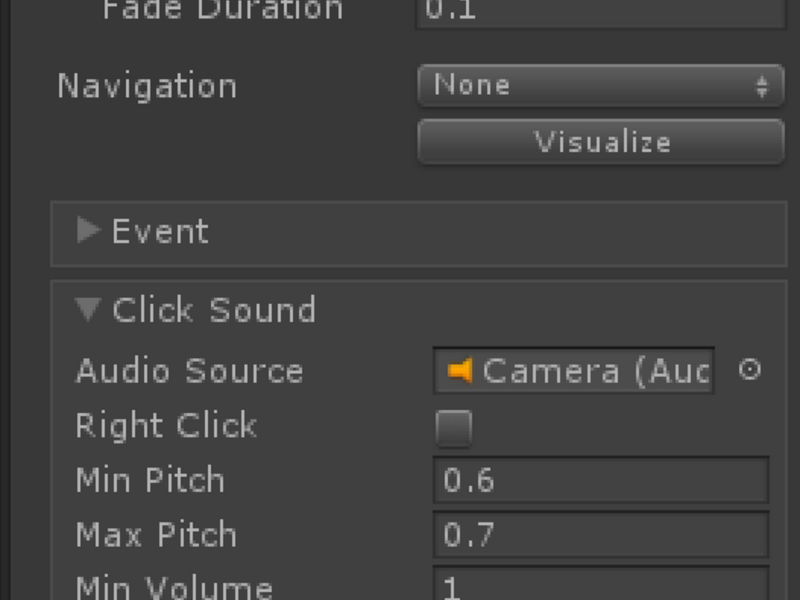Focus the Max Pitch field showing 0.7
The height and width of the screenshot is (600, 800).
(x=601, y=534)
